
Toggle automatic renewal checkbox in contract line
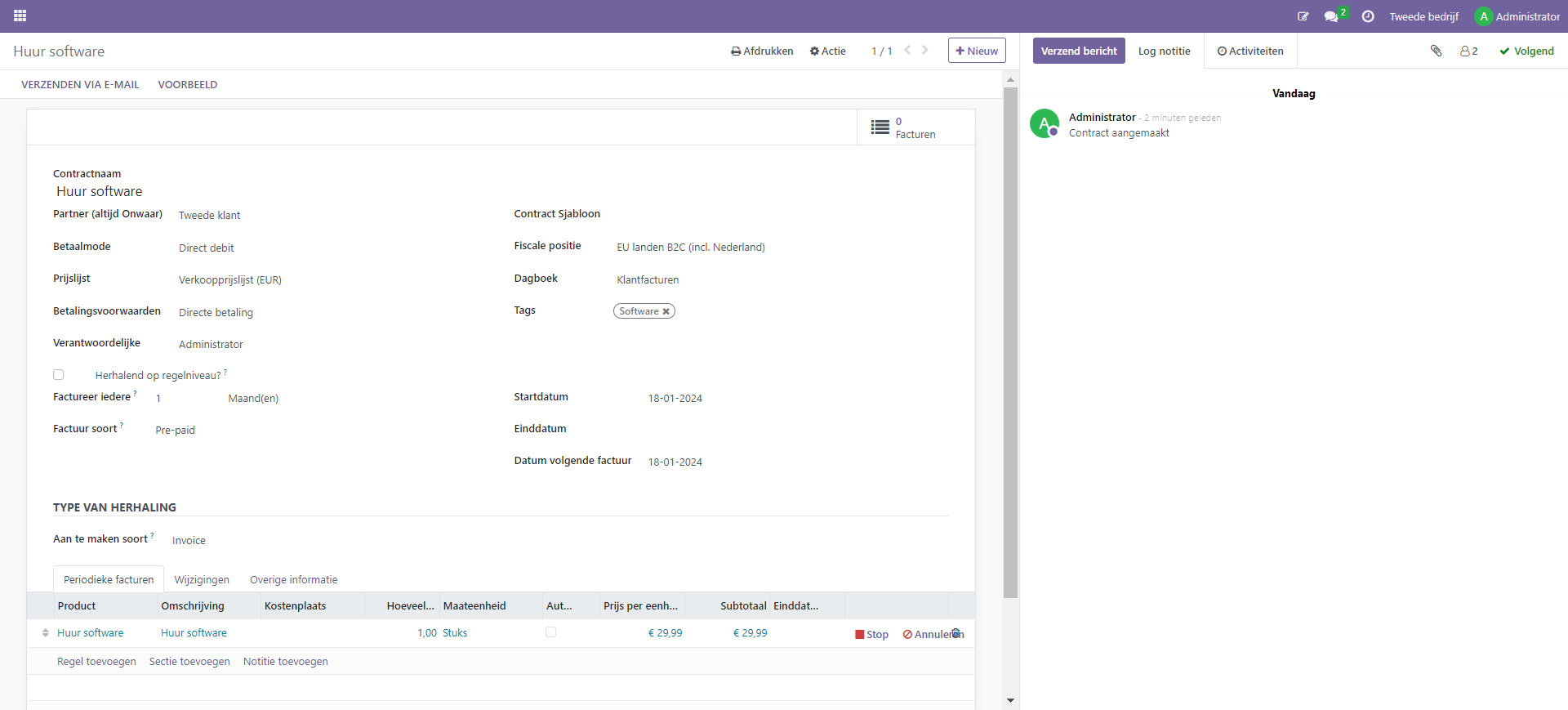pyautogui.click(x=551, y=632)
